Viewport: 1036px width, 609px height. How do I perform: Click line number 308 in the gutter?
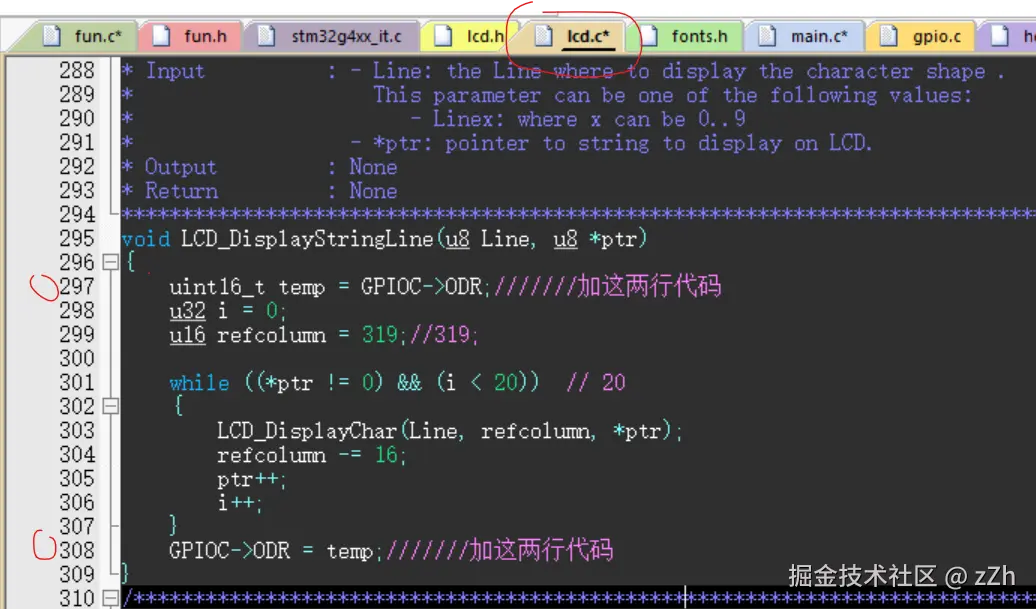point(77,550)
